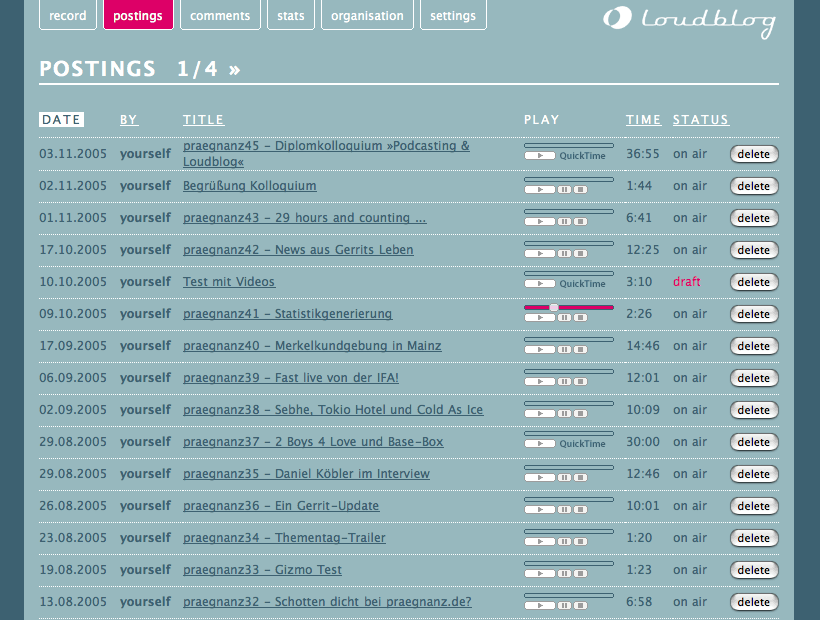
Task: Delete the praegnanz32 posting
Action: (754, 602)
